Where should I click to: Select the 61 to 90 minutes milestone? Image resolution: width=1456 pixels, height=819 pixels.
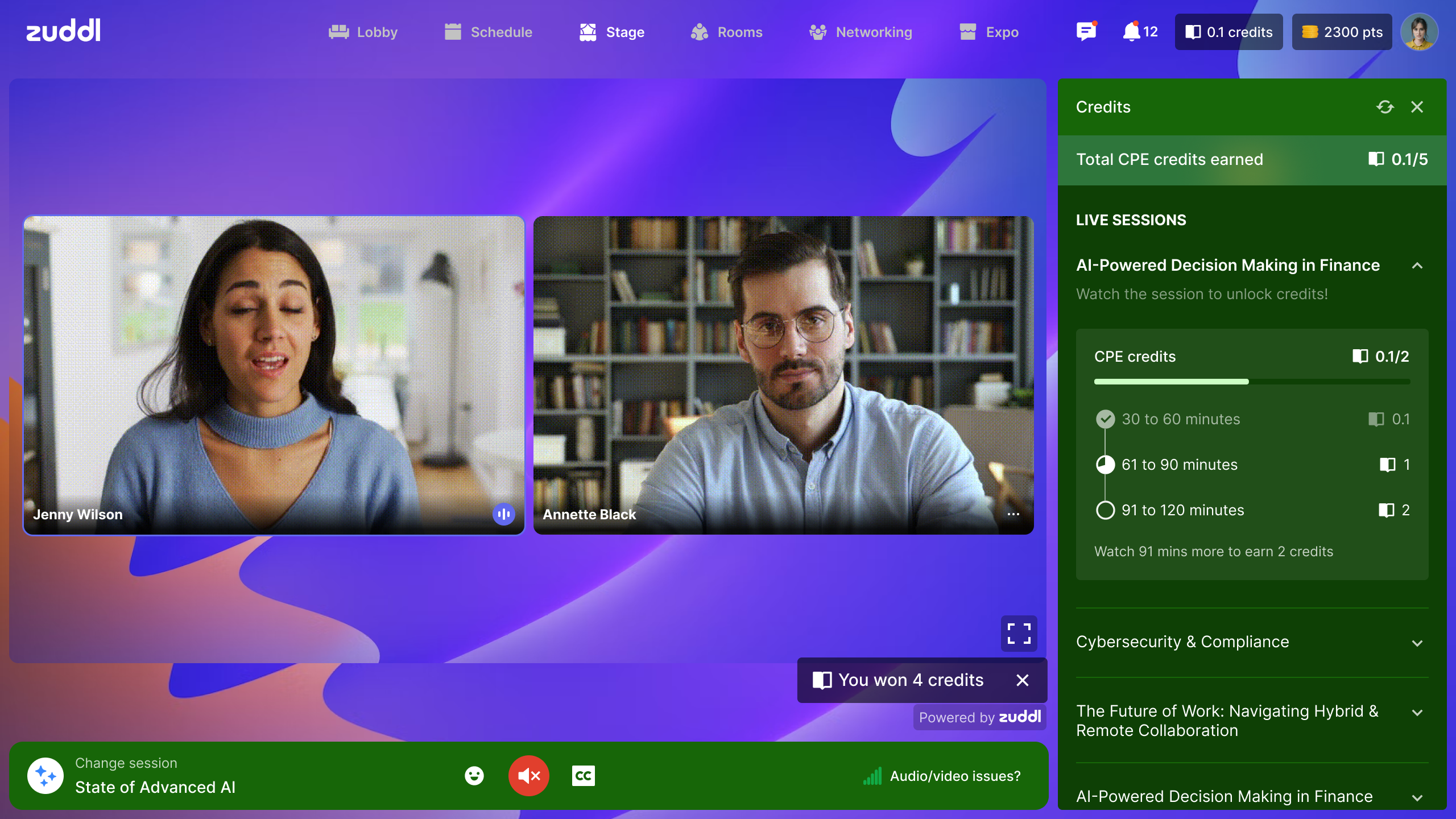(x=1252, y=465)
